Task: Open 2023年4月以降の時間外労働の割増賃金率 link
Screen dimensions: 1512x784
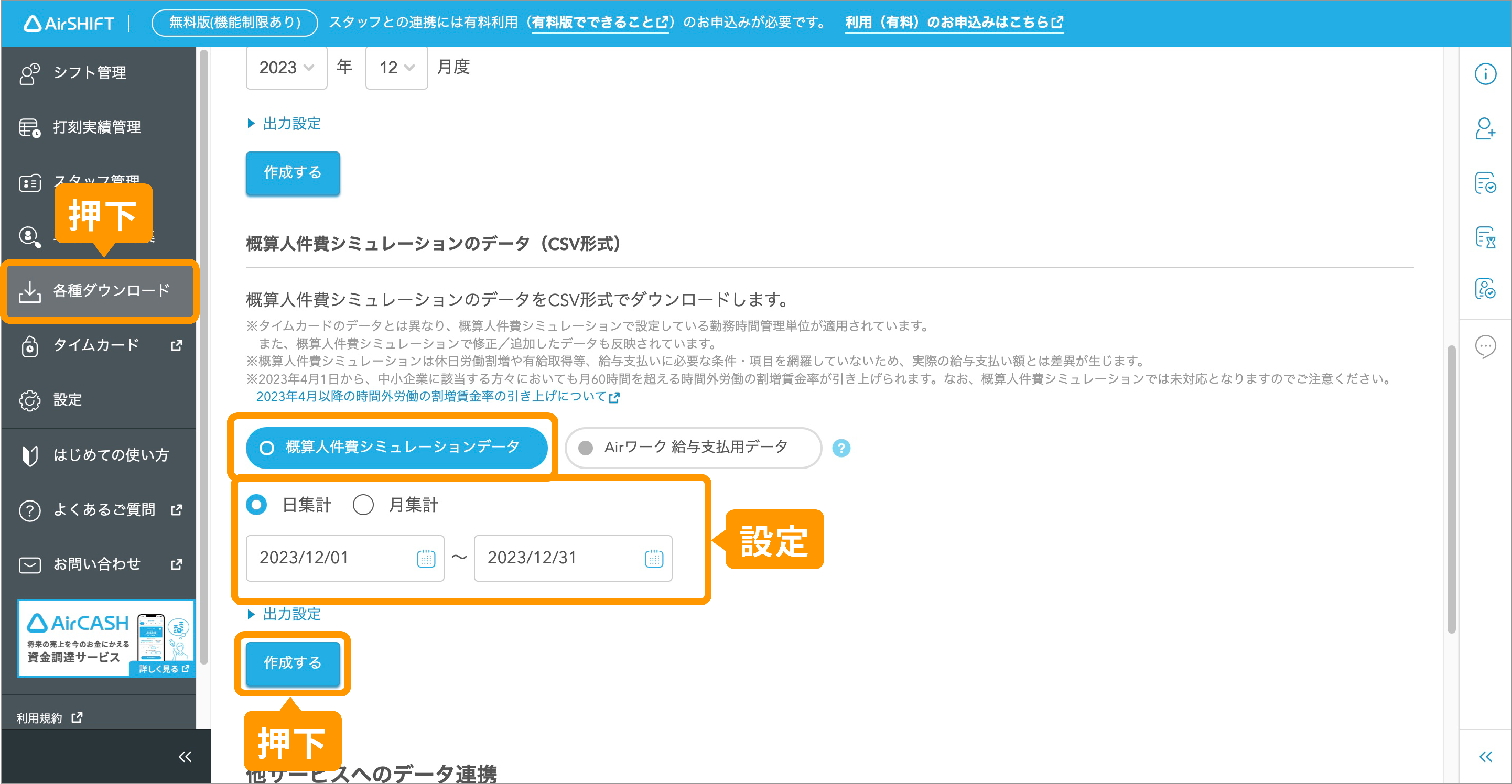Action: point(438,397)
